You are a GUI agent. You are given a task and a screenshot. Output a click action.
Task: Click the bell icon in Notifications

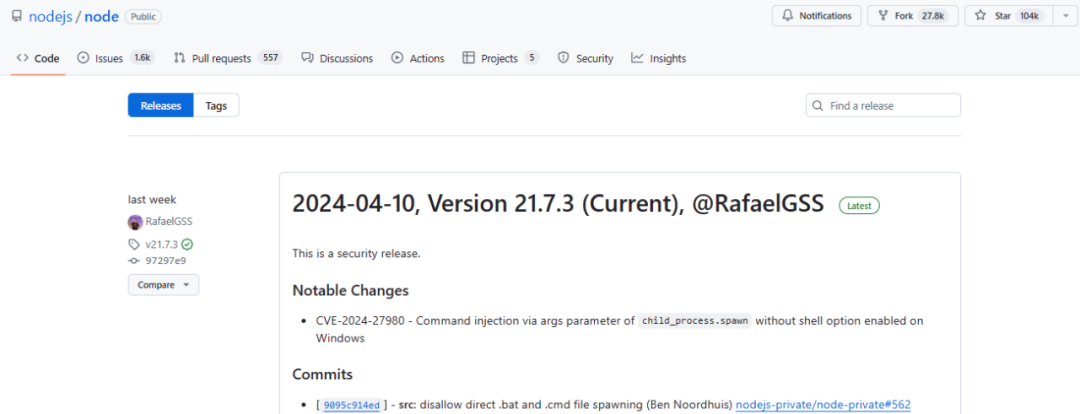[787, 16]
